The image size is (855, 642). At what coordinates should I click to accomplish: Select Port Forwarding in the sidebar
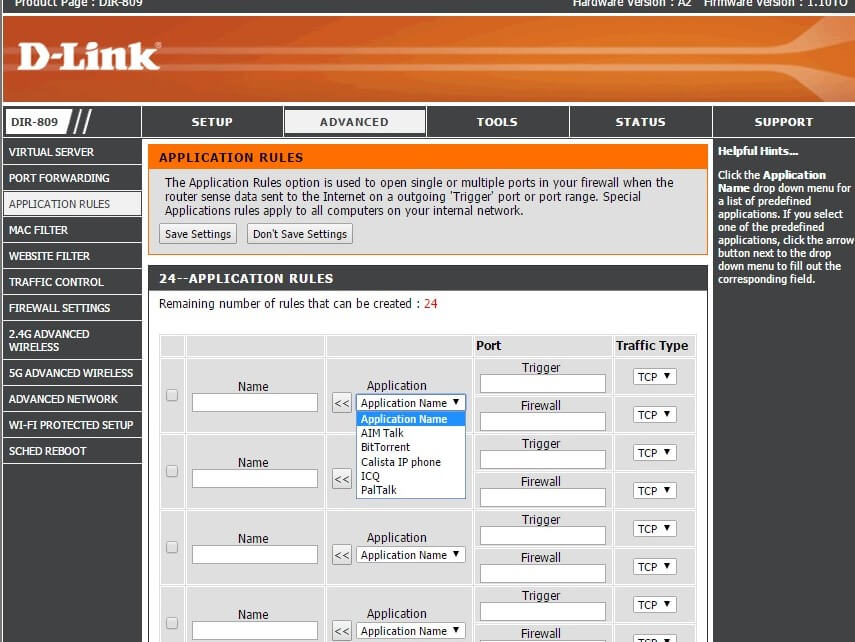click(x=72, y=178)
